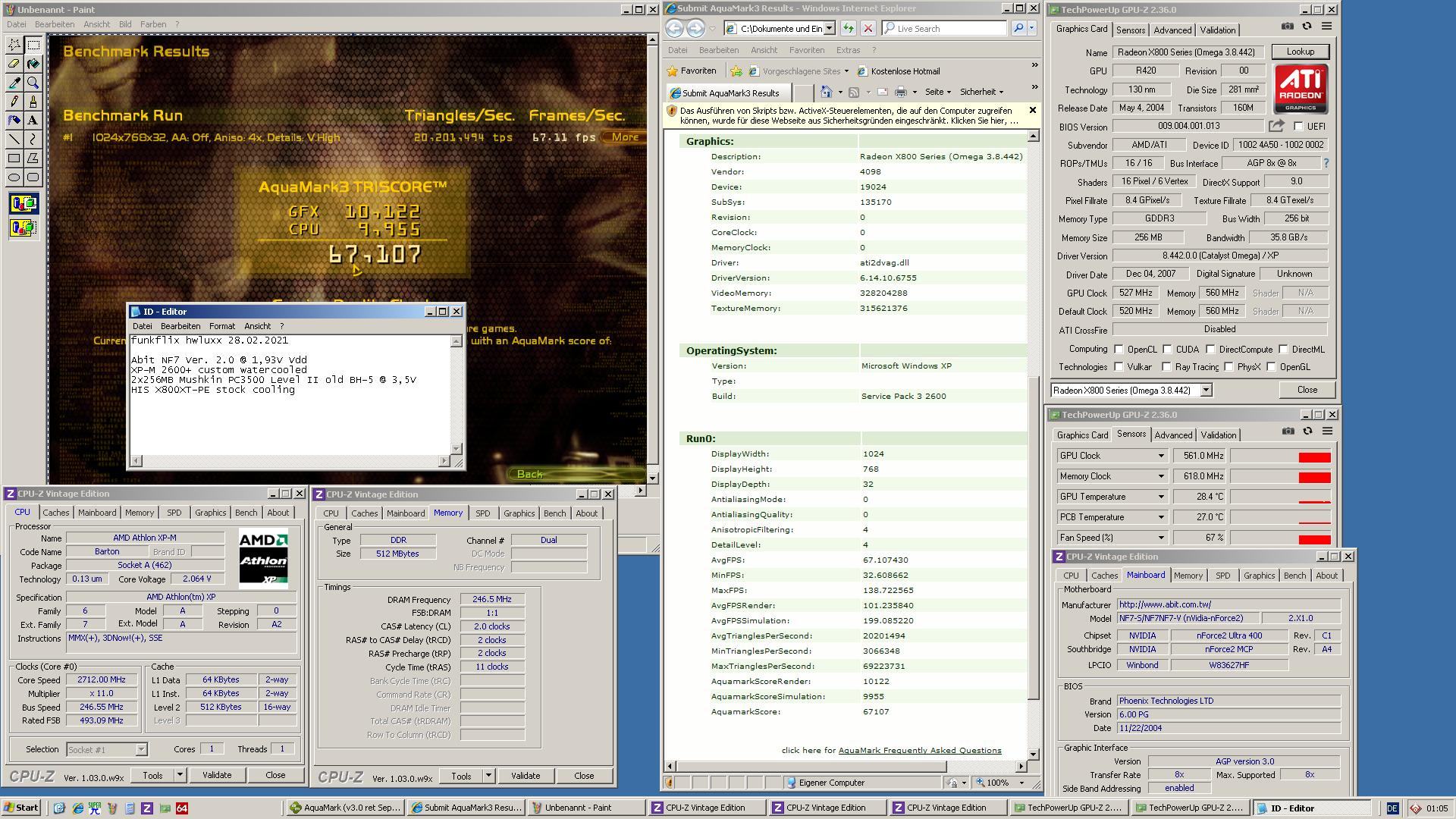This screenshot has width=1456, height=819.
Task: Activate the Magnifier tool in Paint
Action: pyautogui.click(x=33, y=83)
